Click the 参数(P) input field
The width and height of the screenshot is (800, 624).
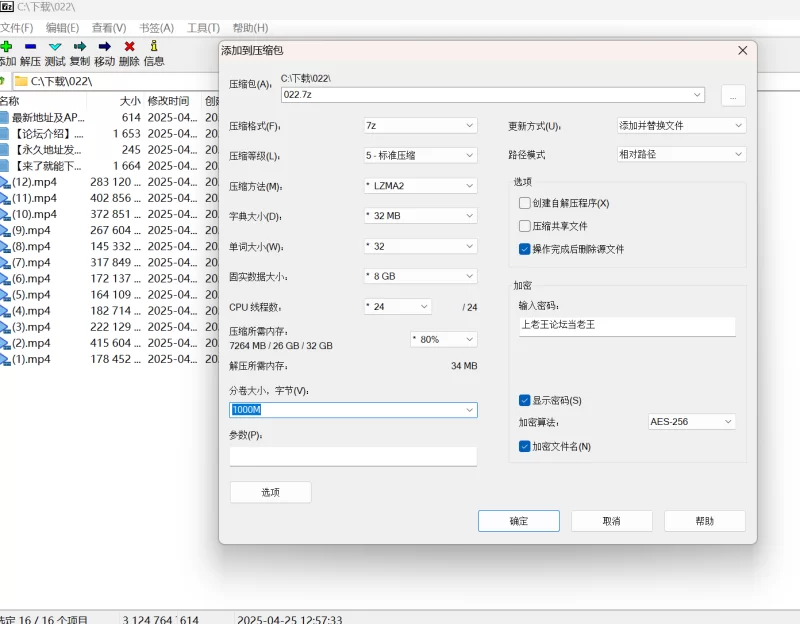[x=353, y=456]
